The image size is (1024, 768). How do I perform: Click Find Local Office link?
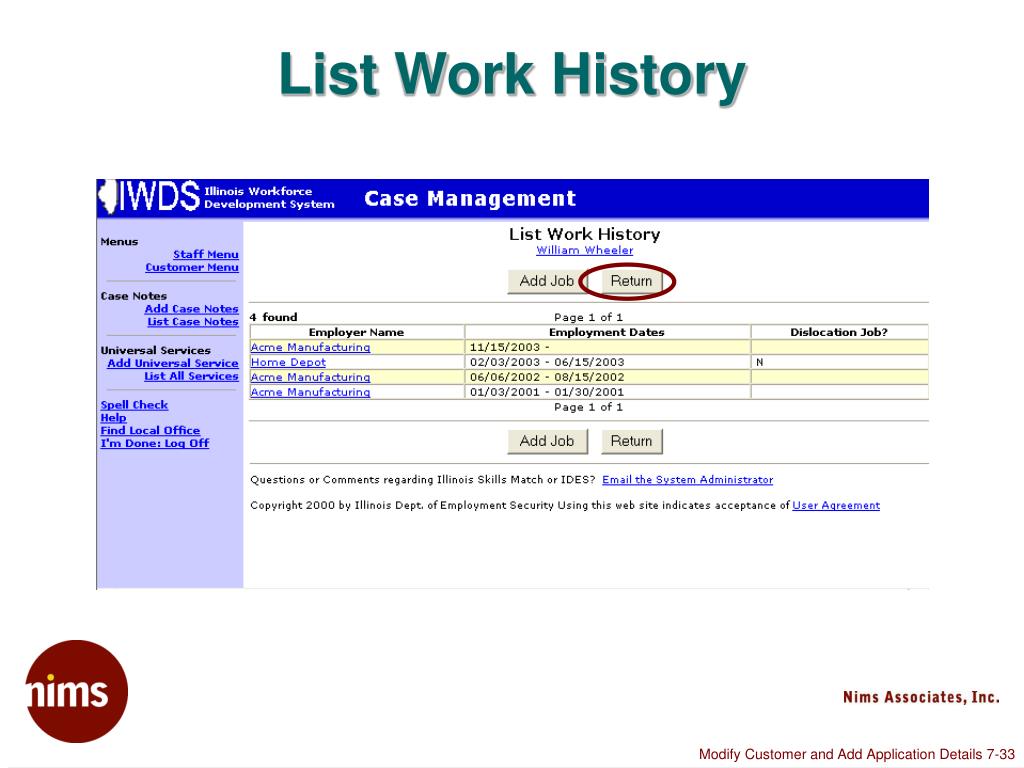150,430
